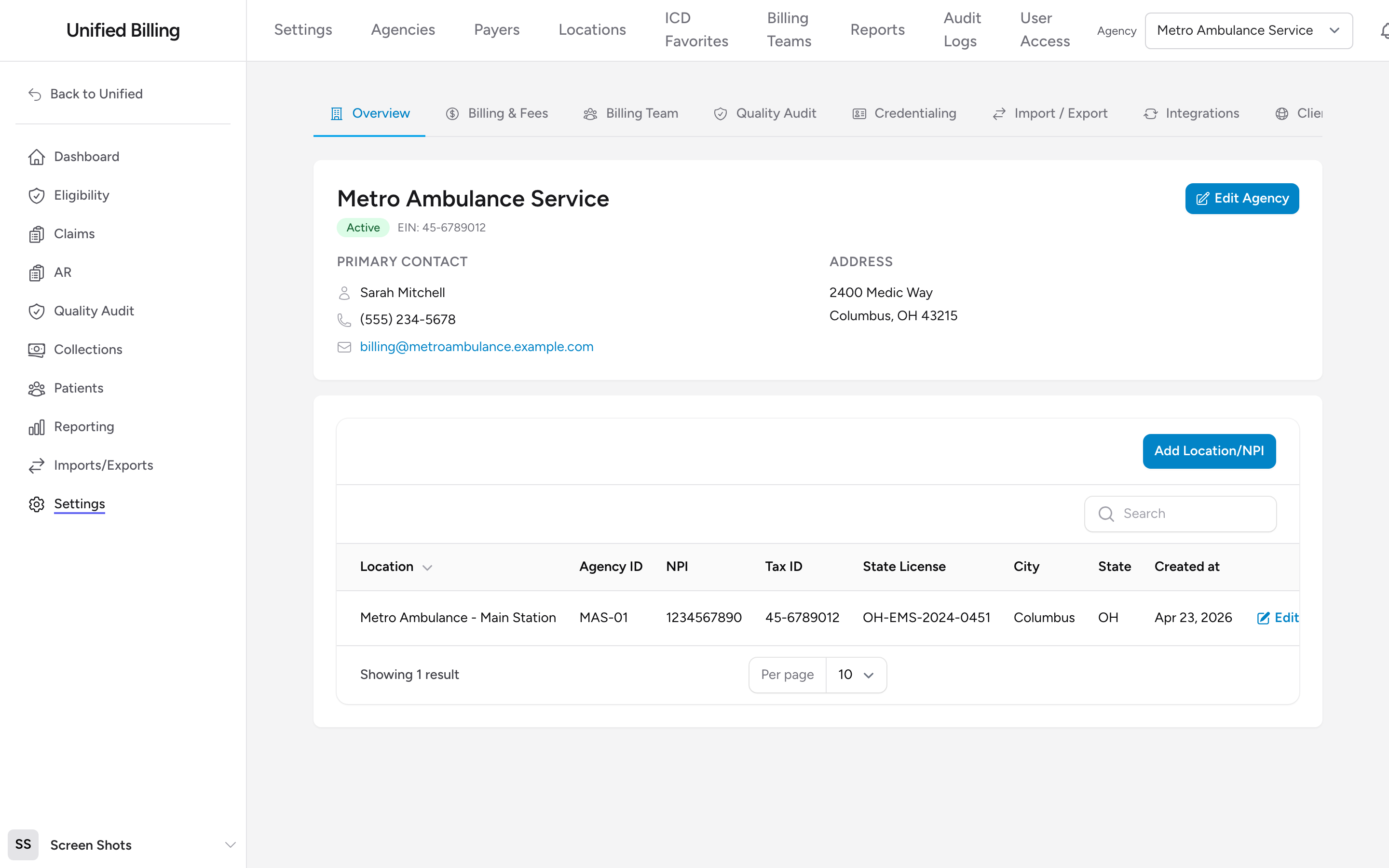Open Billing Teams in the top navigation
The image size is (1389, 868).
click(x=789, y=30)
